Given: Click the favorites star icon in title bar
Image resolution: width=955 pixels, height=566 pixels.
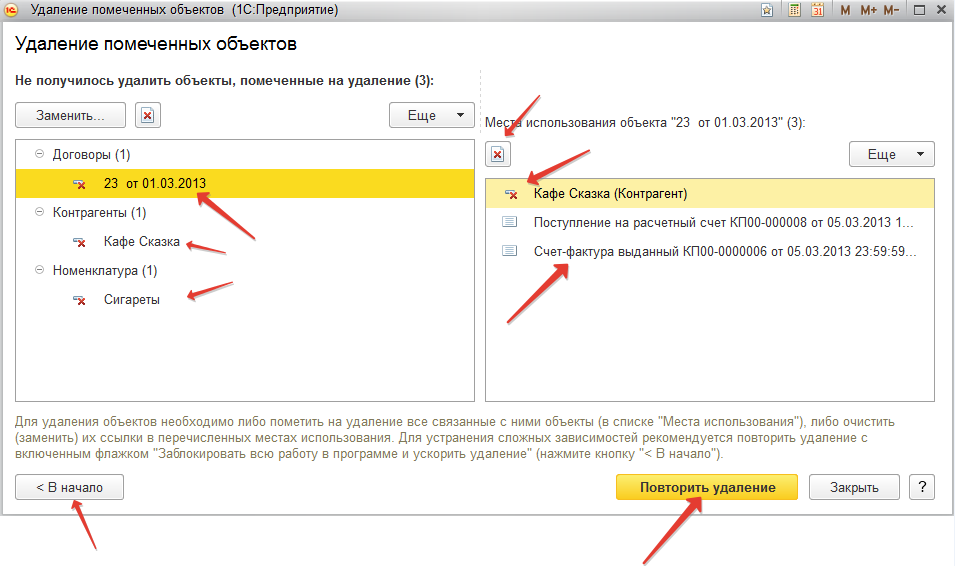Looking at the screenshot, I should click(767, 10).
